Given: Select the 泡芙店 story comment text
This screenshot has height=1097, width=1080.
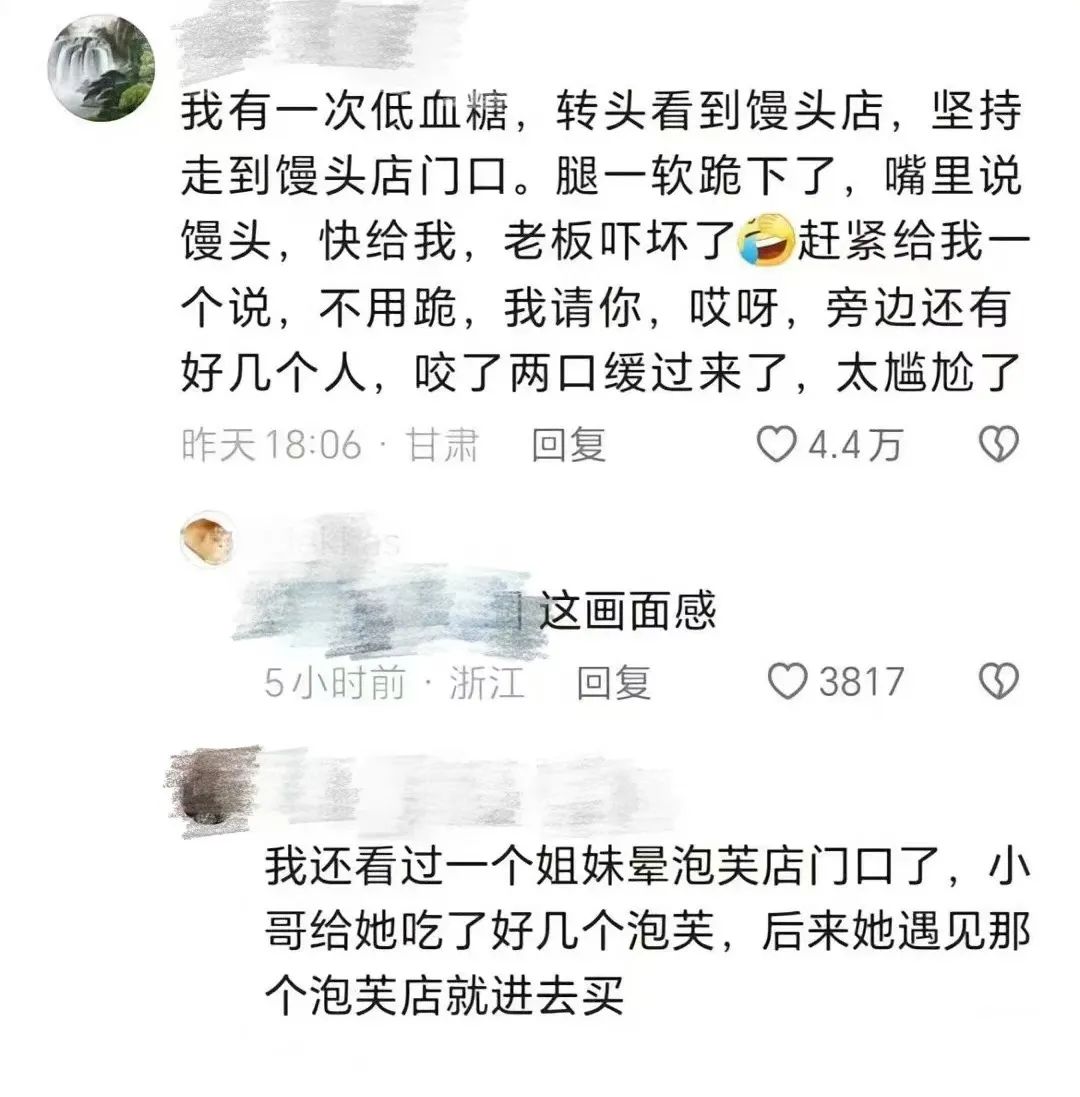Looking at the screenshot, I should [x=647, y=932].
